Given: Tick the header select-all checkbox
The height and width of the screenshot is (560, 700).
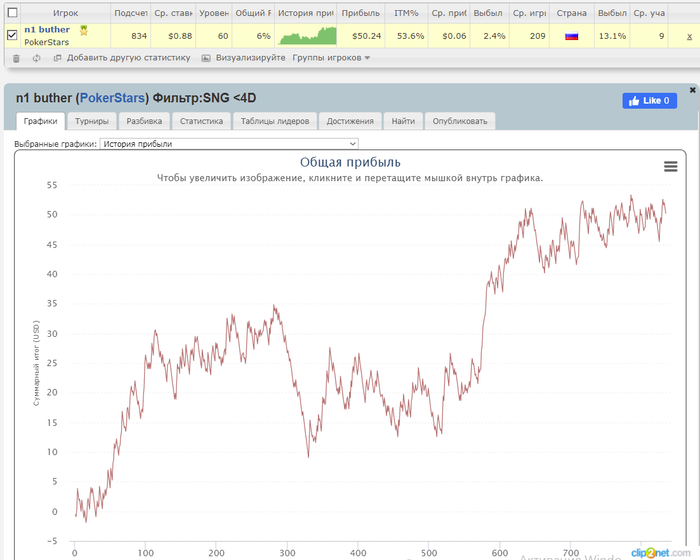Looking at the screenshot, I should click(12, 13).
